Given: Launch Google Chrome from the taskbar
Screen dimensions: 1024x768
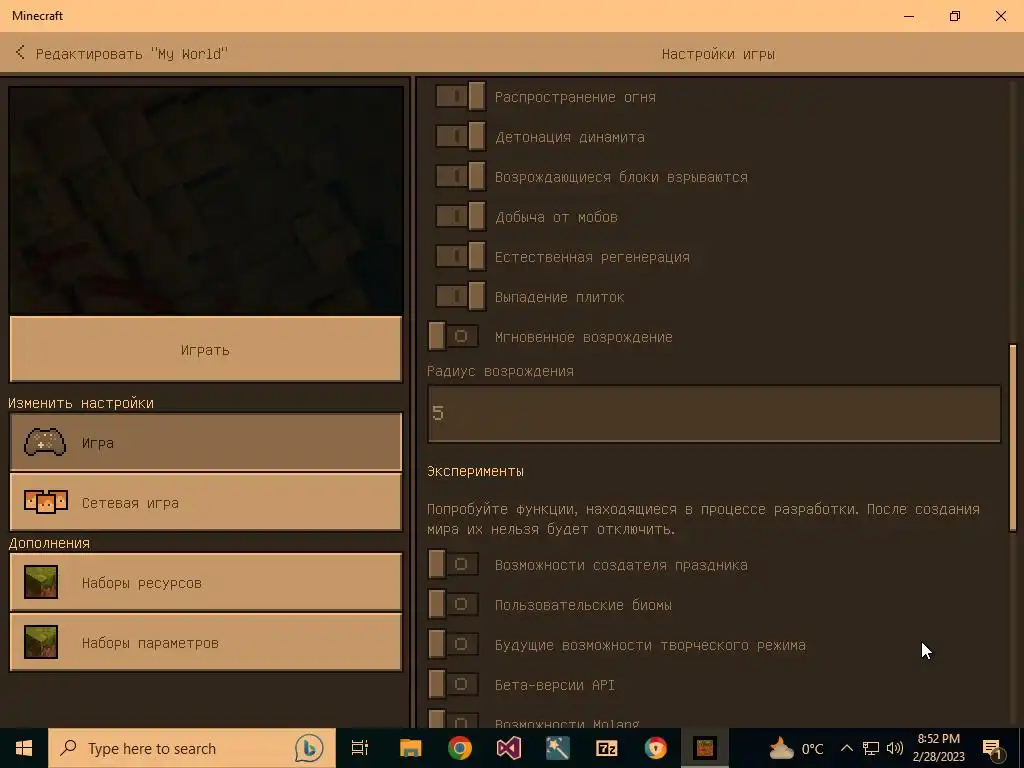Looking at the screenshot, I should point(460,748).
